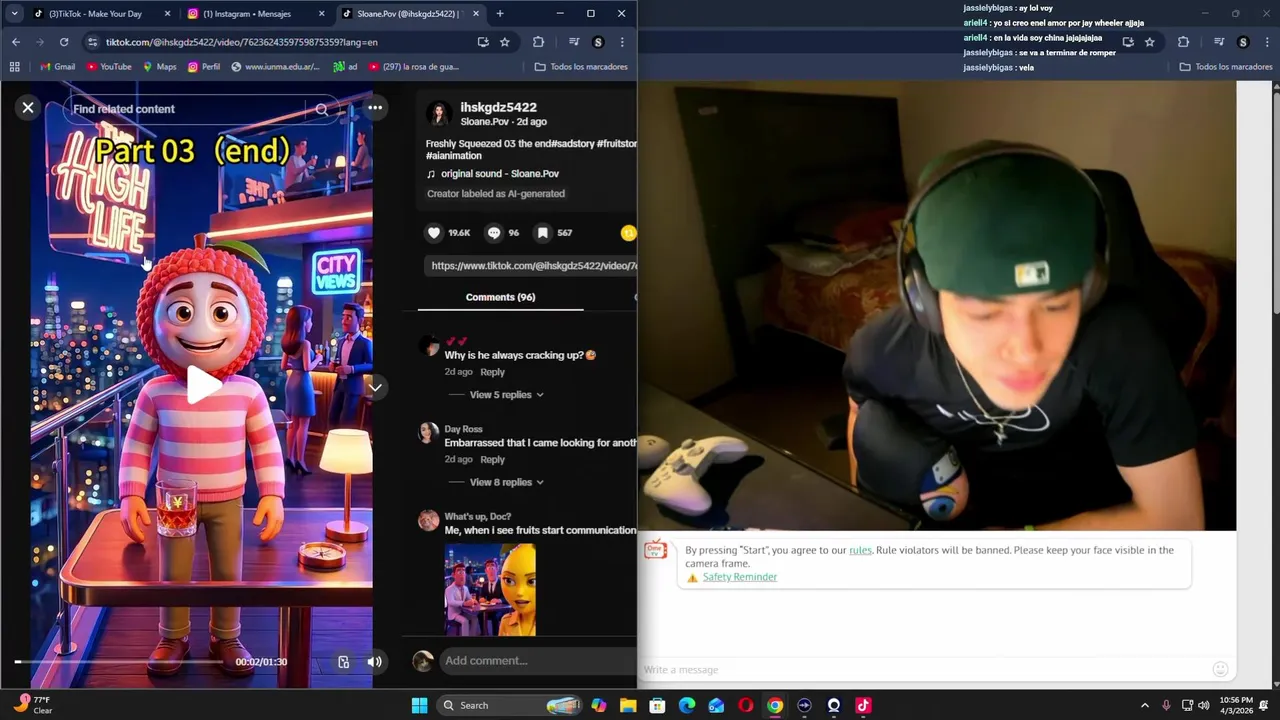Click the search magnifier in Find related content

coord(322,109)
